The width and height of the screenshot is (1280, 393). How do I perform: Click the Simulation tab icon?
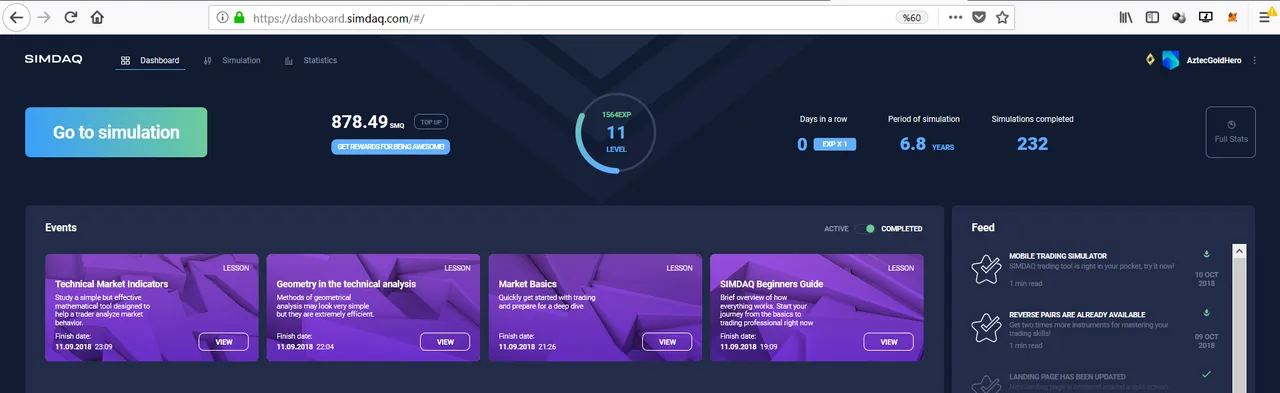[207, 61]
